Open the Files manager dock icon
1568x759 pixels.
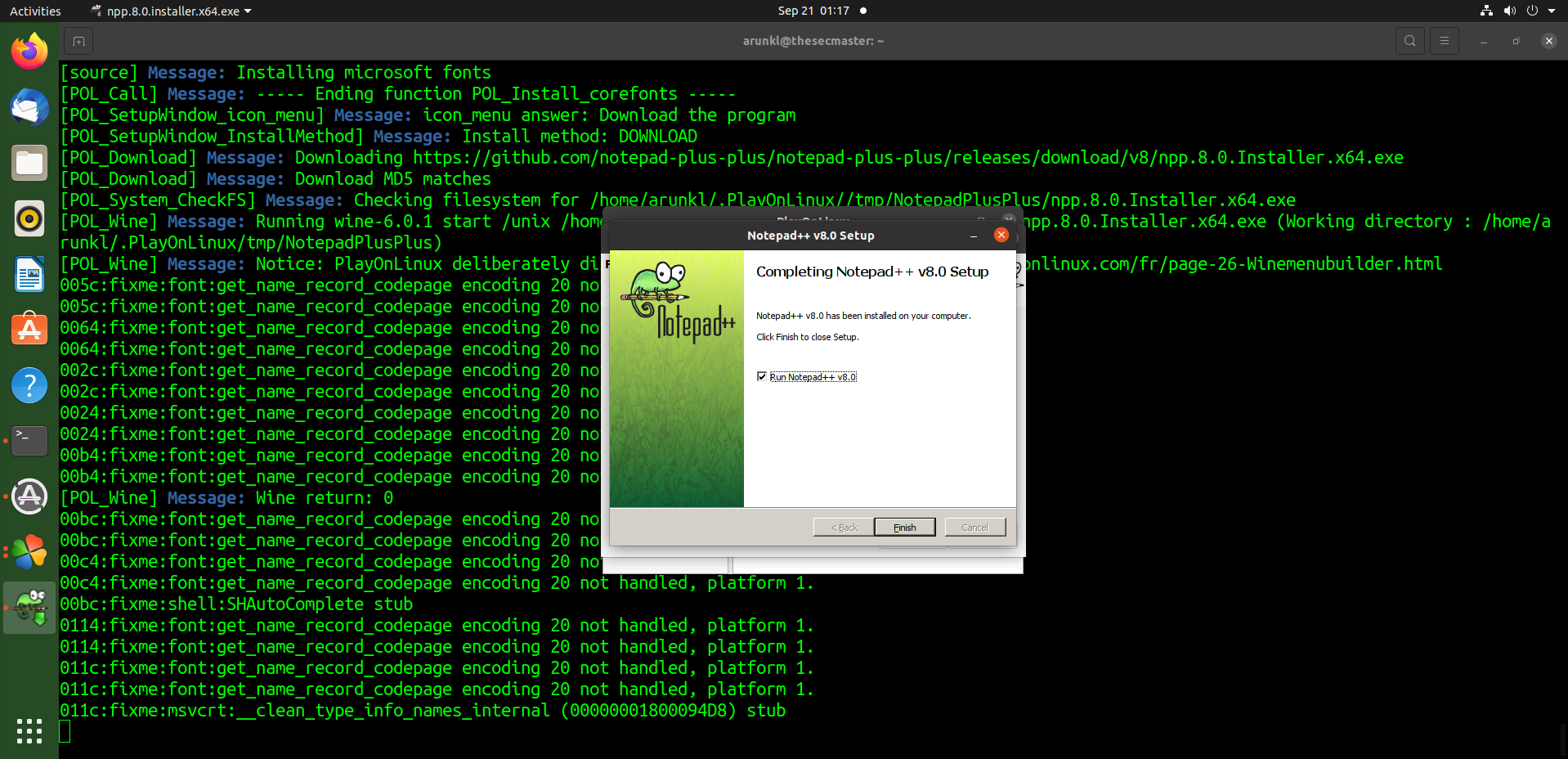coord(29,163)
